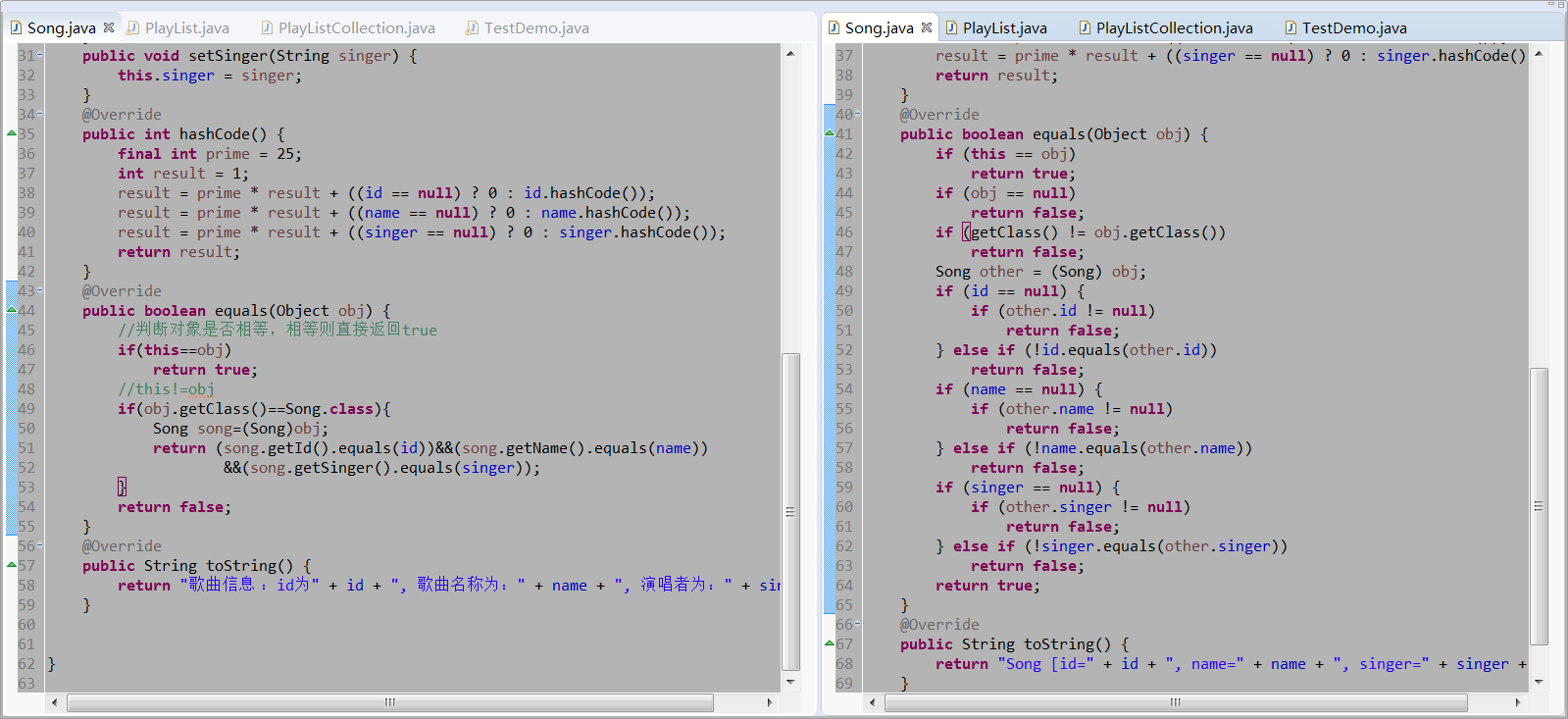
Task: Click 'if(this==obj)' line in left editor
Action: coord(175,350)
